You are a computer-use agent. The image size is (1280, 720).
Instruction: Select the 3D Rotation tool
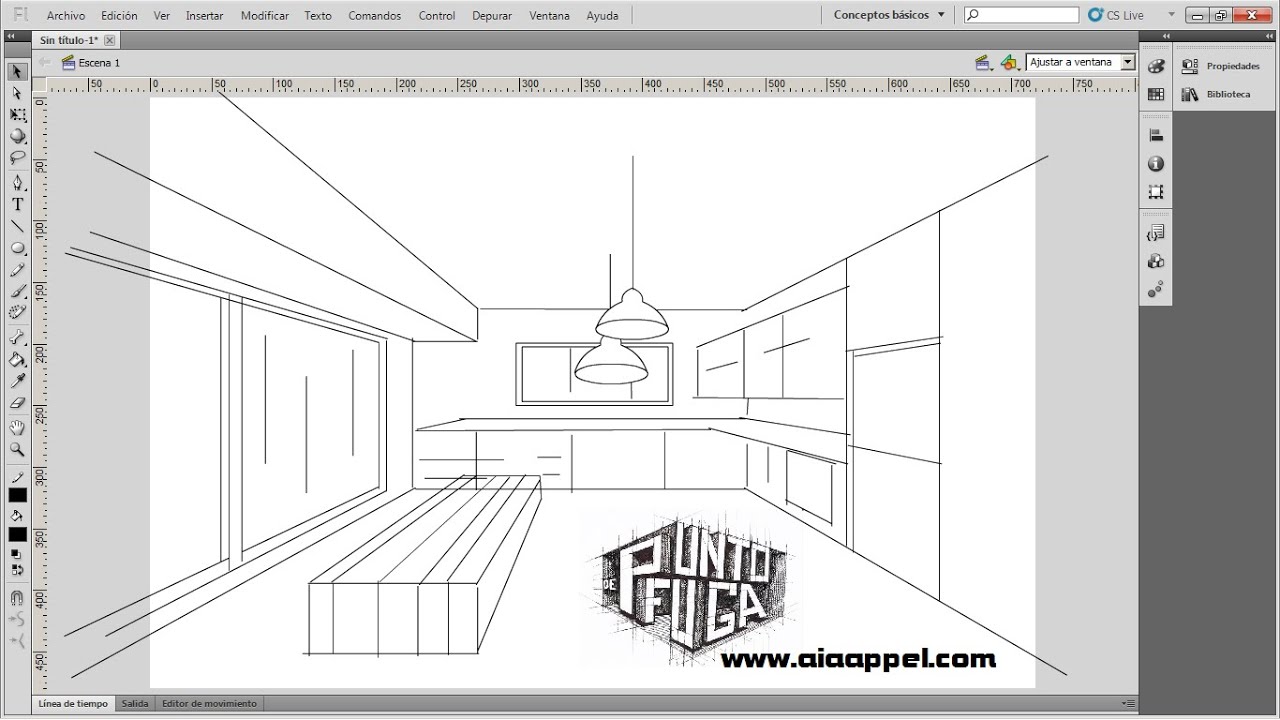coord(17,136)
